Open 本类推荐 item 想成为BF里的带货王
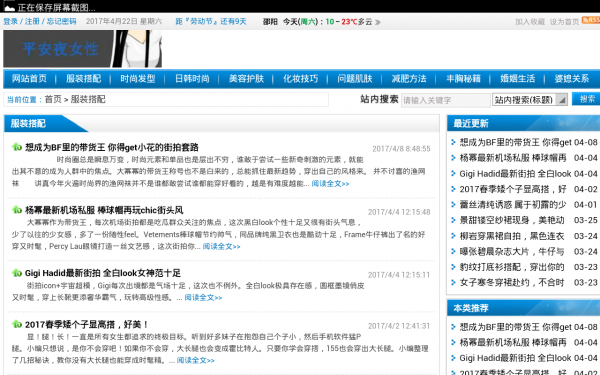 coord(515,327)
